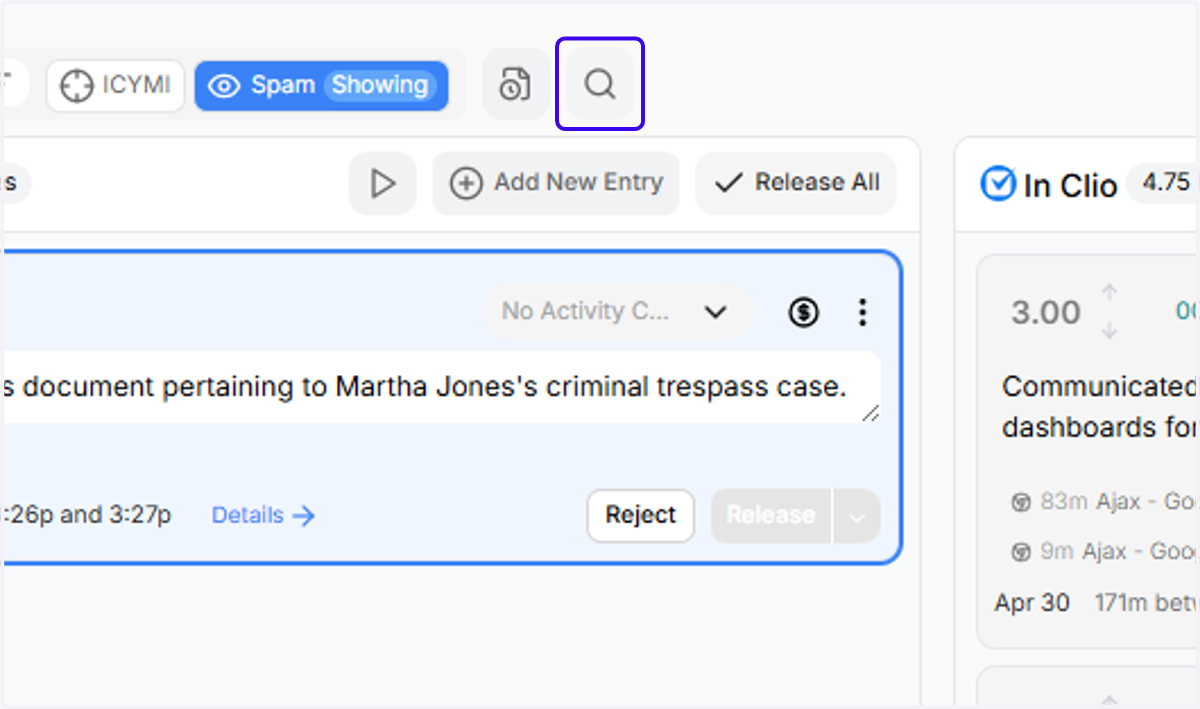1200x709 pixels.
Task: Click the dollar sign billable icon
Action: pyautogui.click(x=803, y=312)
